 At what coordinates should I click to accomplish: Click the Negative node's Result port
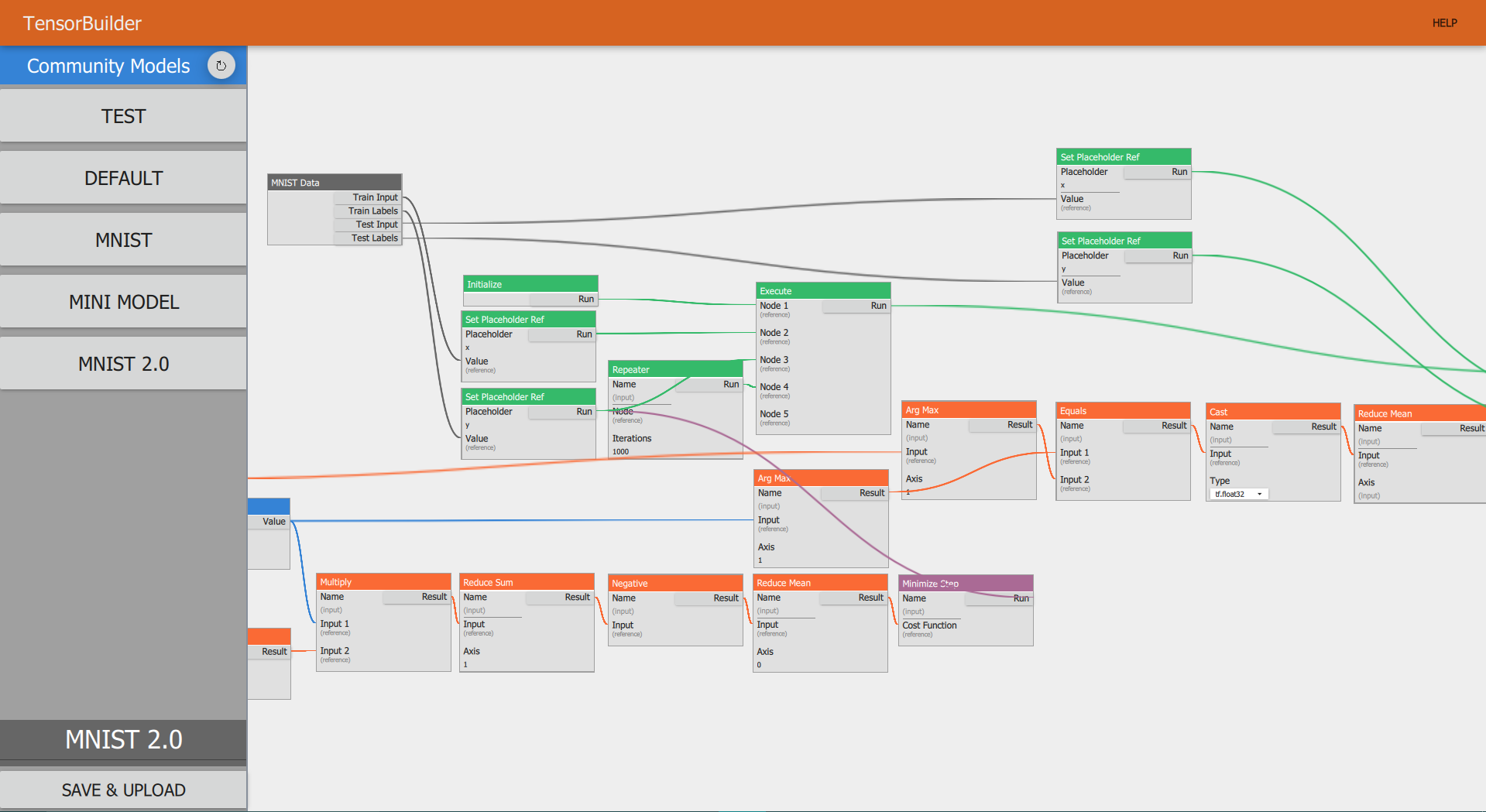[x=708, y=598]
